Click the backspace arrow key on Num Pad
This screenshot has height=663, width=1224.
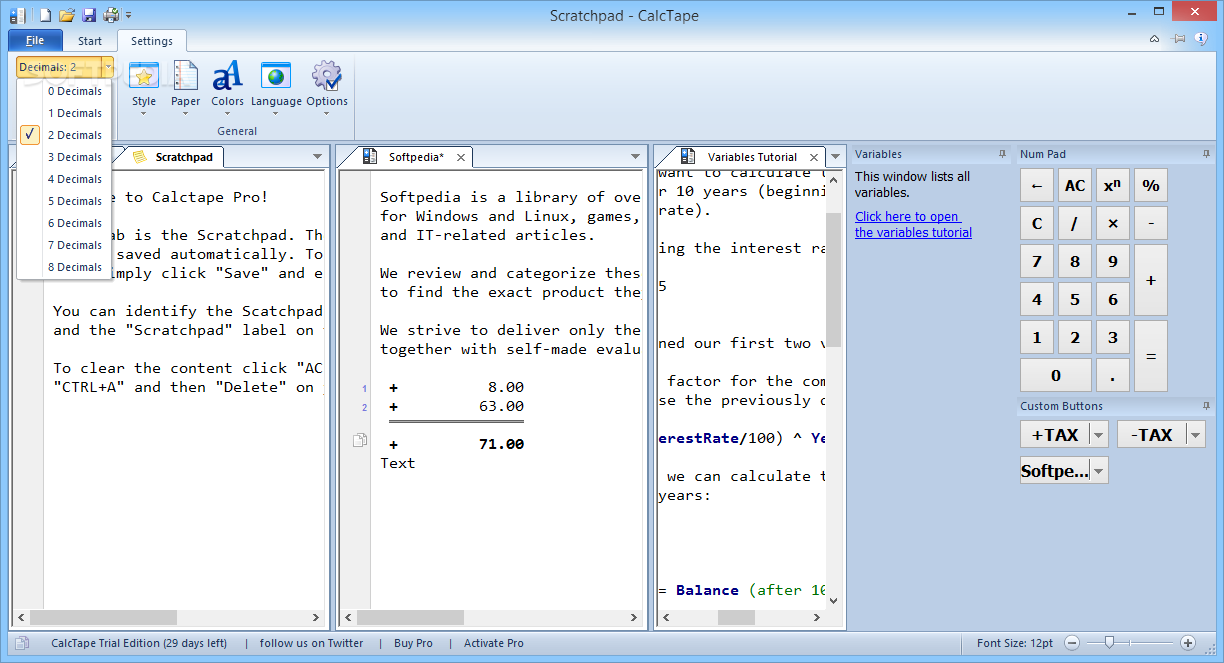(x=1037, y=185)
